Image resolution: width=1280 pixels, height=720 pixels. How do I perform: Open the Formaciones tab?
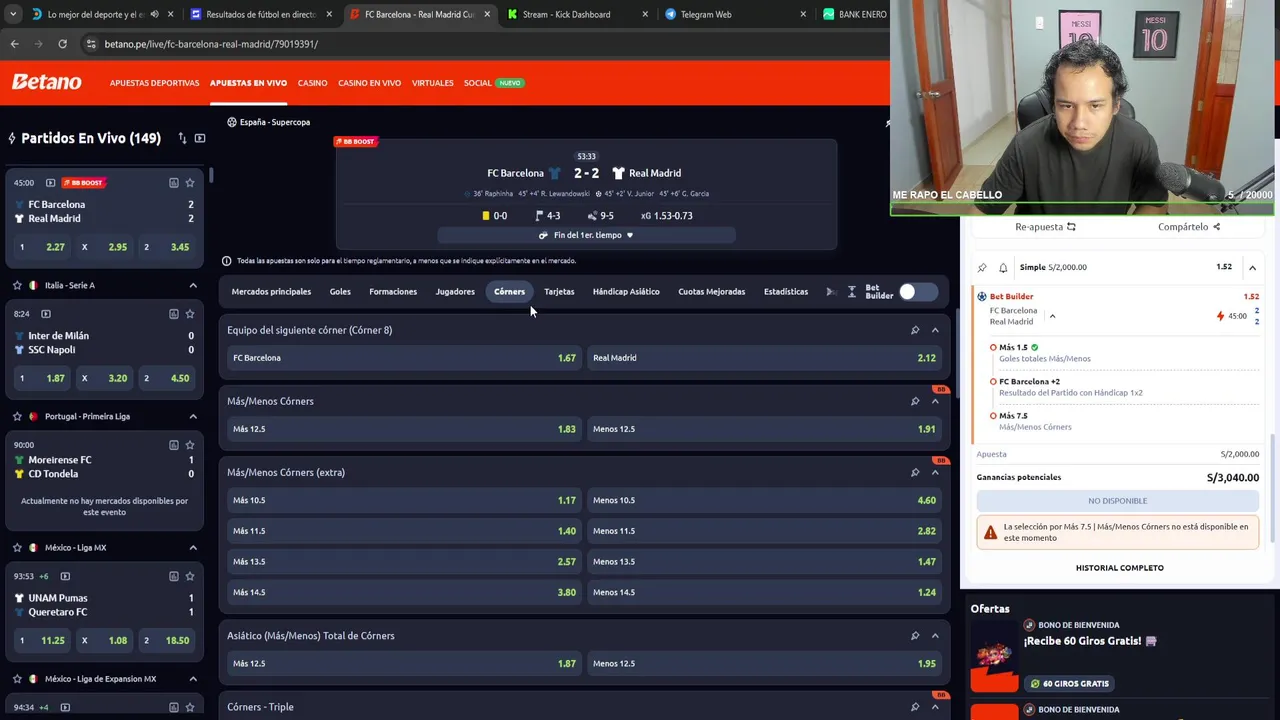click(x=393, y=292)
